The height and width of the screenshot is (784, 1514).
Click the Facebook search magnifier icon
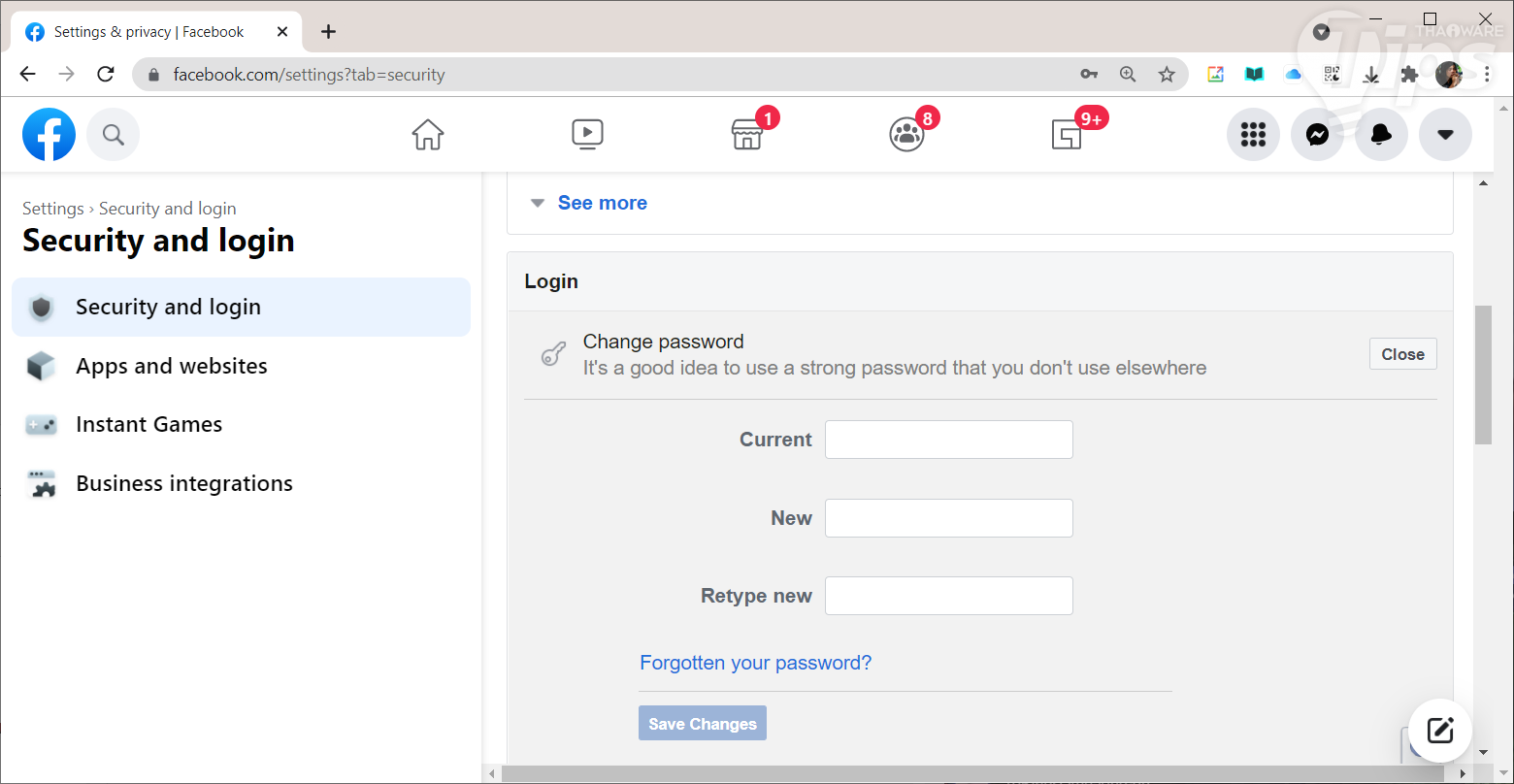tap(114, 134)
